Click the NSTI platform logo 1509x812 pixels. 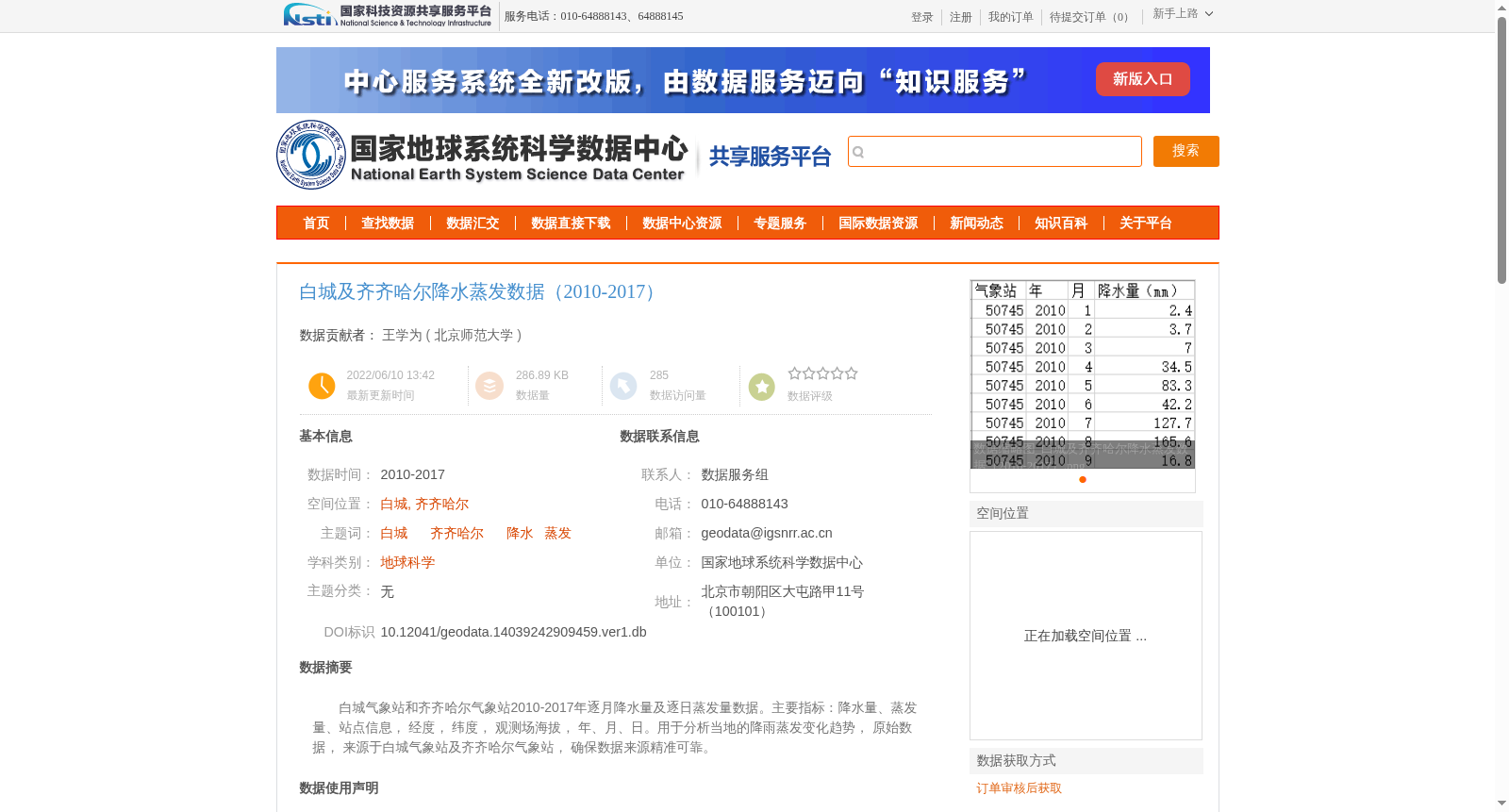click(388, 15)
